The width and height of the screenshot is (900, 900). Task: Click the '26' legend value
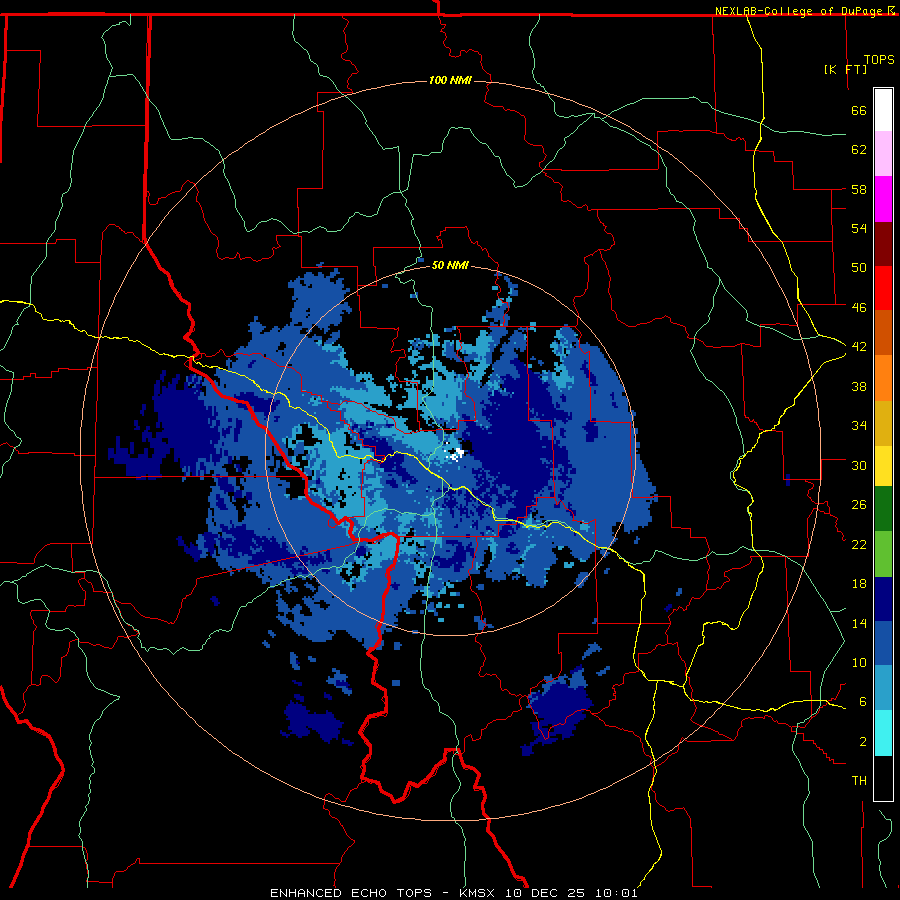coord(859,505)
